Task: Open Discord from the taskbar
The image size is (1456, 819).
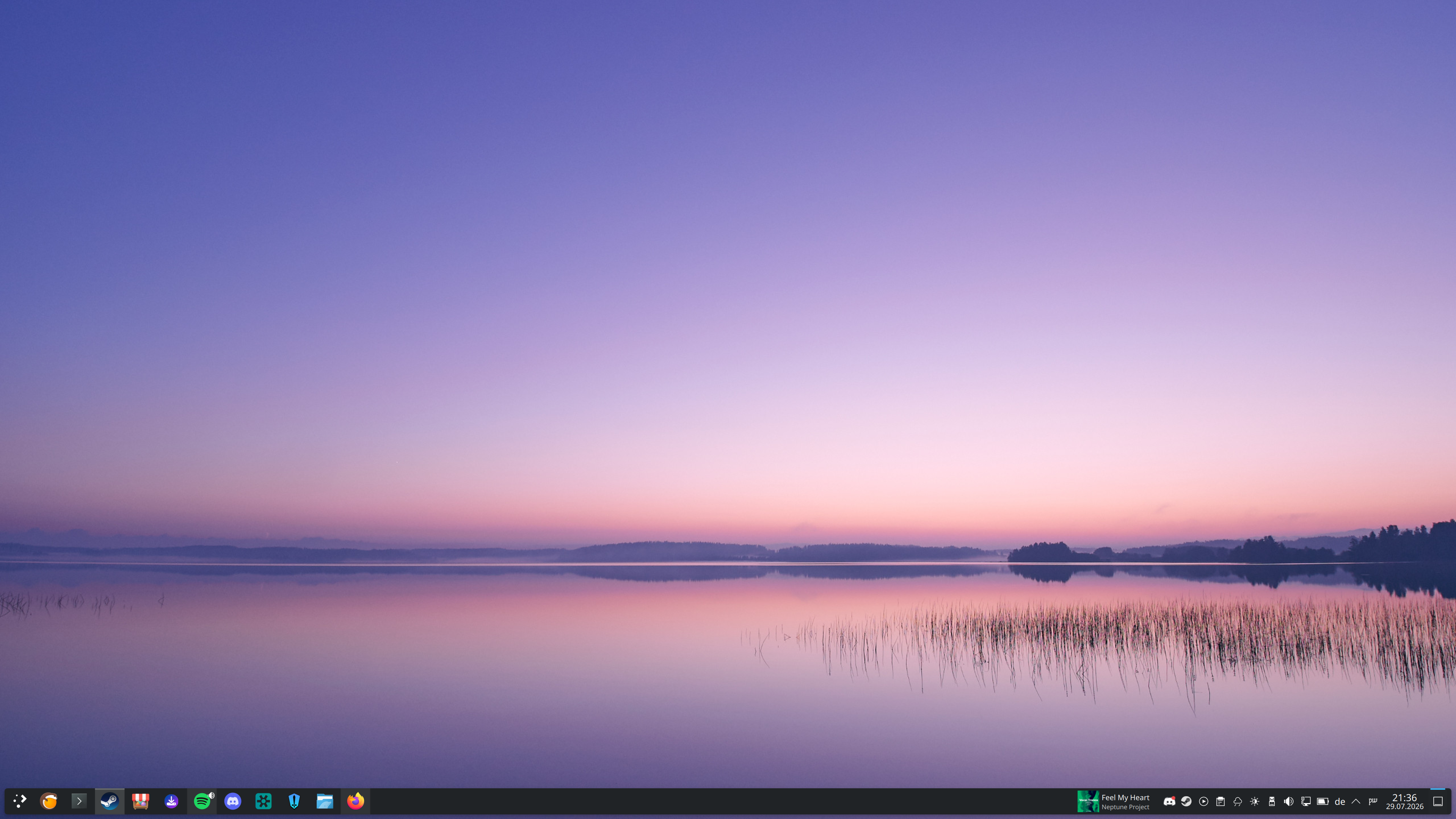Action: tap(233, 801)
